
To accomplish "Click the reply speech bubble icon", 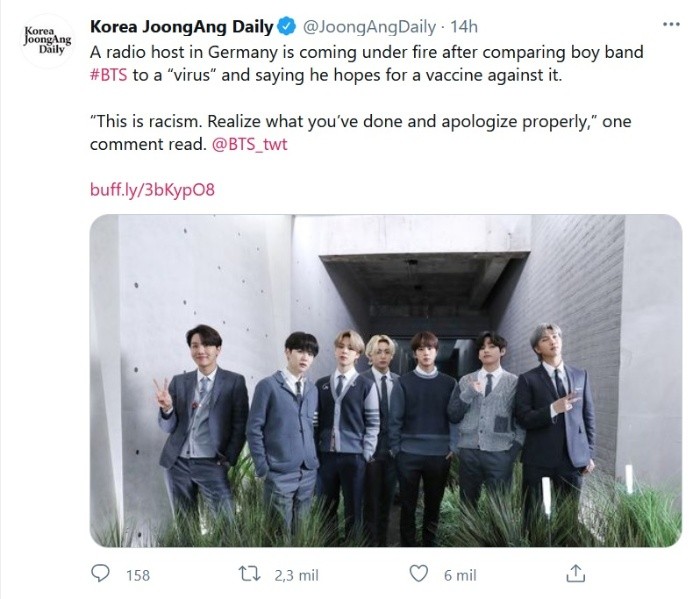I will pyautogui.click(x=100, y=574).
